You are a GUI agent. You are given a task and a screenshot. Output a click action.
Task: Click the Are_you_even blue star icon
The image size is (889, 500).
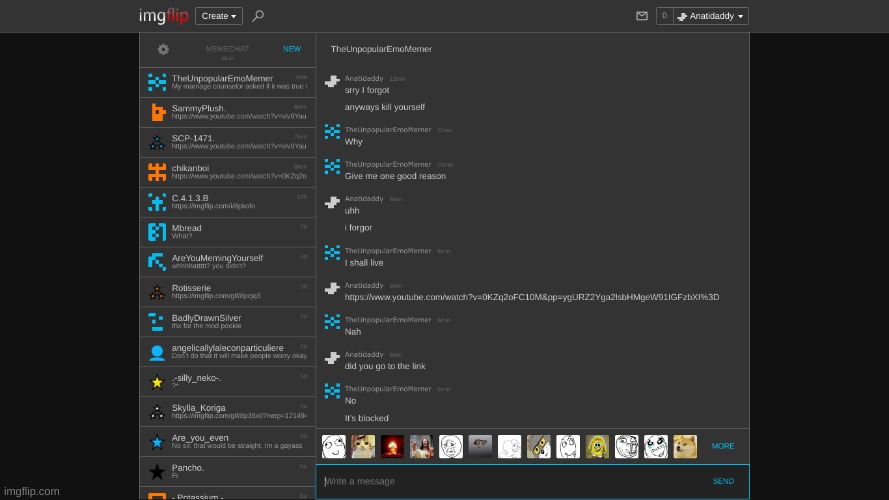coord(157,442)
